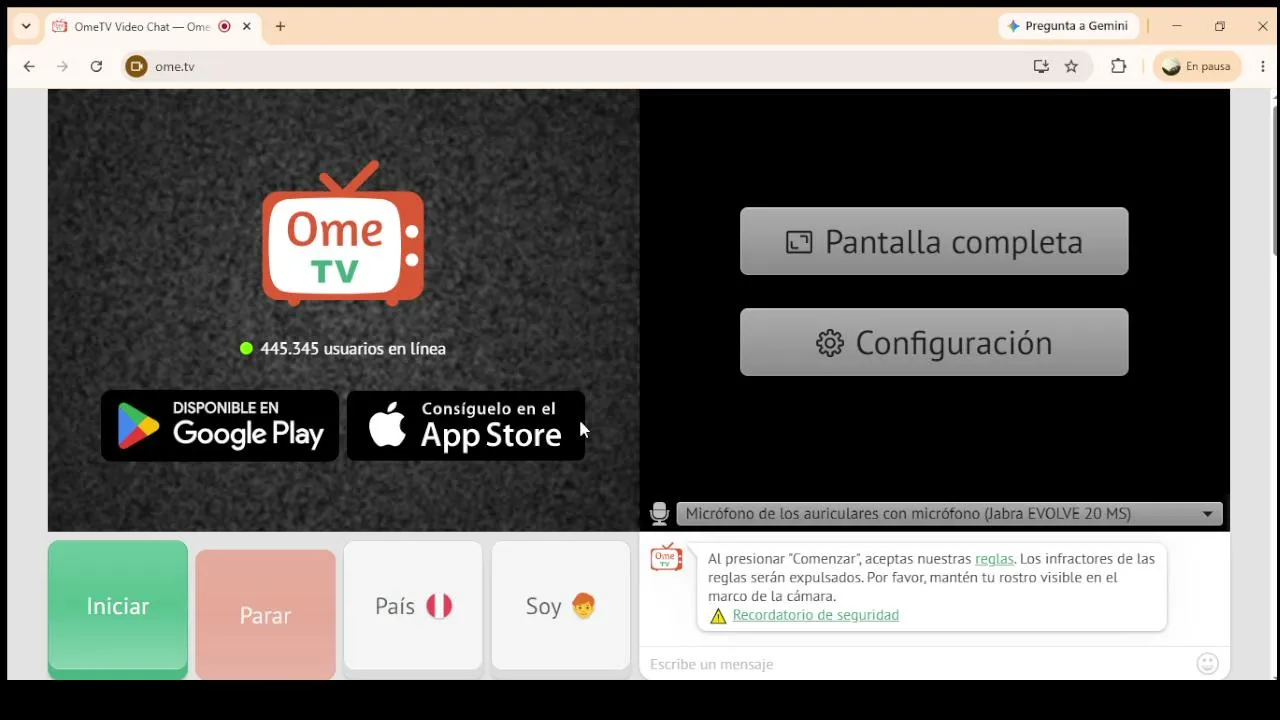Bookmark this page with the star icon
Screen dimensions: 1280x720
pos(1071,66)
